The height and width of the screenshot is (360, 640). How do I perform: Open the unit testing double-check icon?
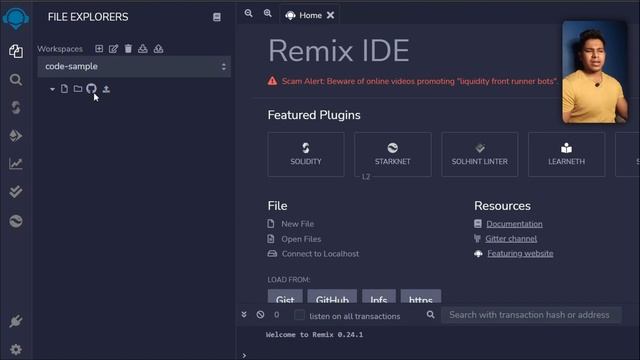(x=16, y=192)
